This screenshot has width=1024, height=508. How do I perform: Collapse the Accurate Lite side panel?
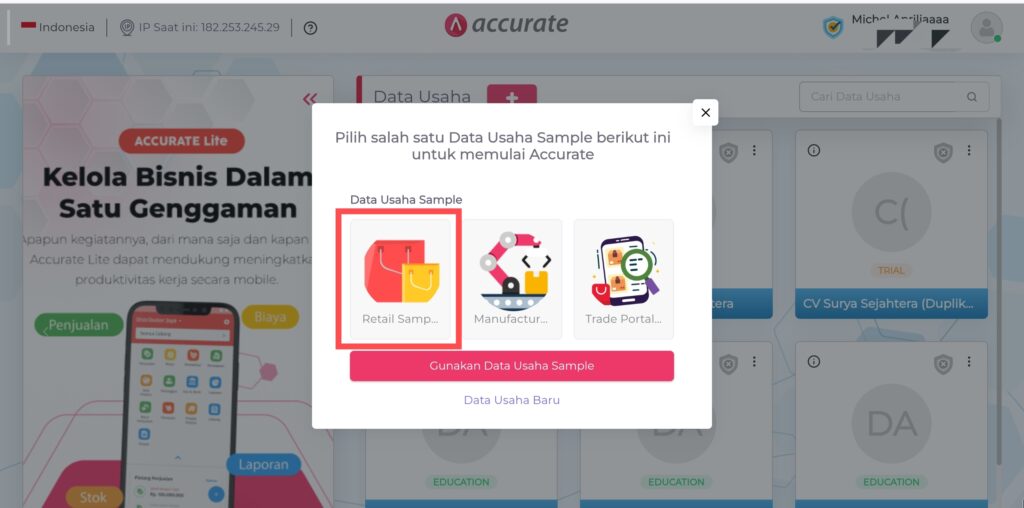pos(310,99)
